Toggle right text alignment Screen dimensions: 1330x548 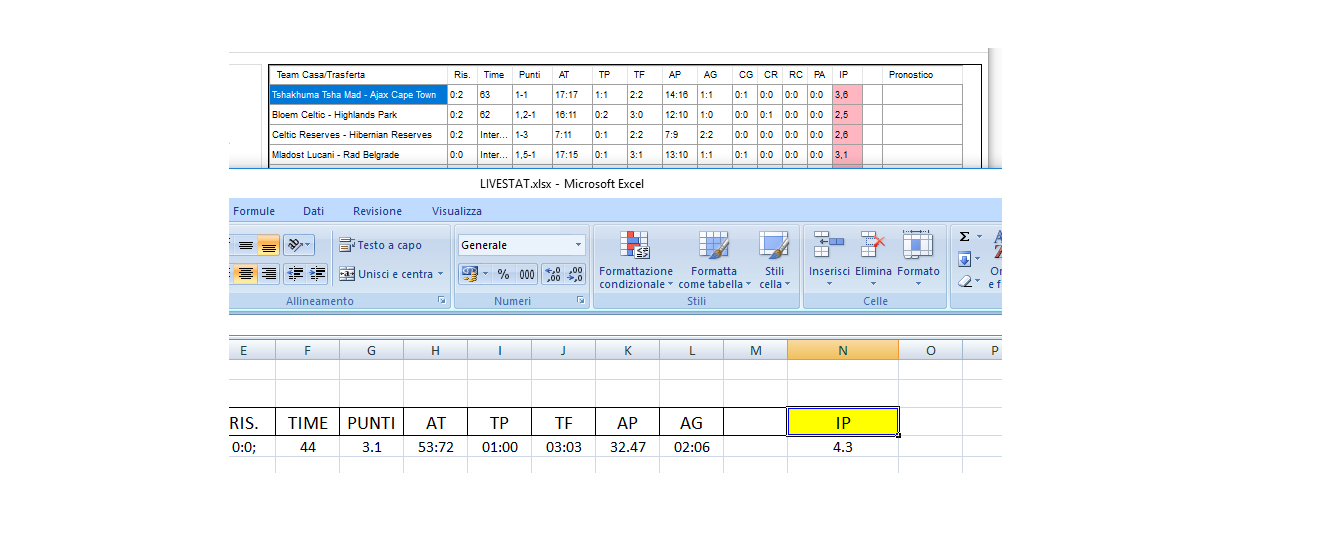click(x=268, y=273)
